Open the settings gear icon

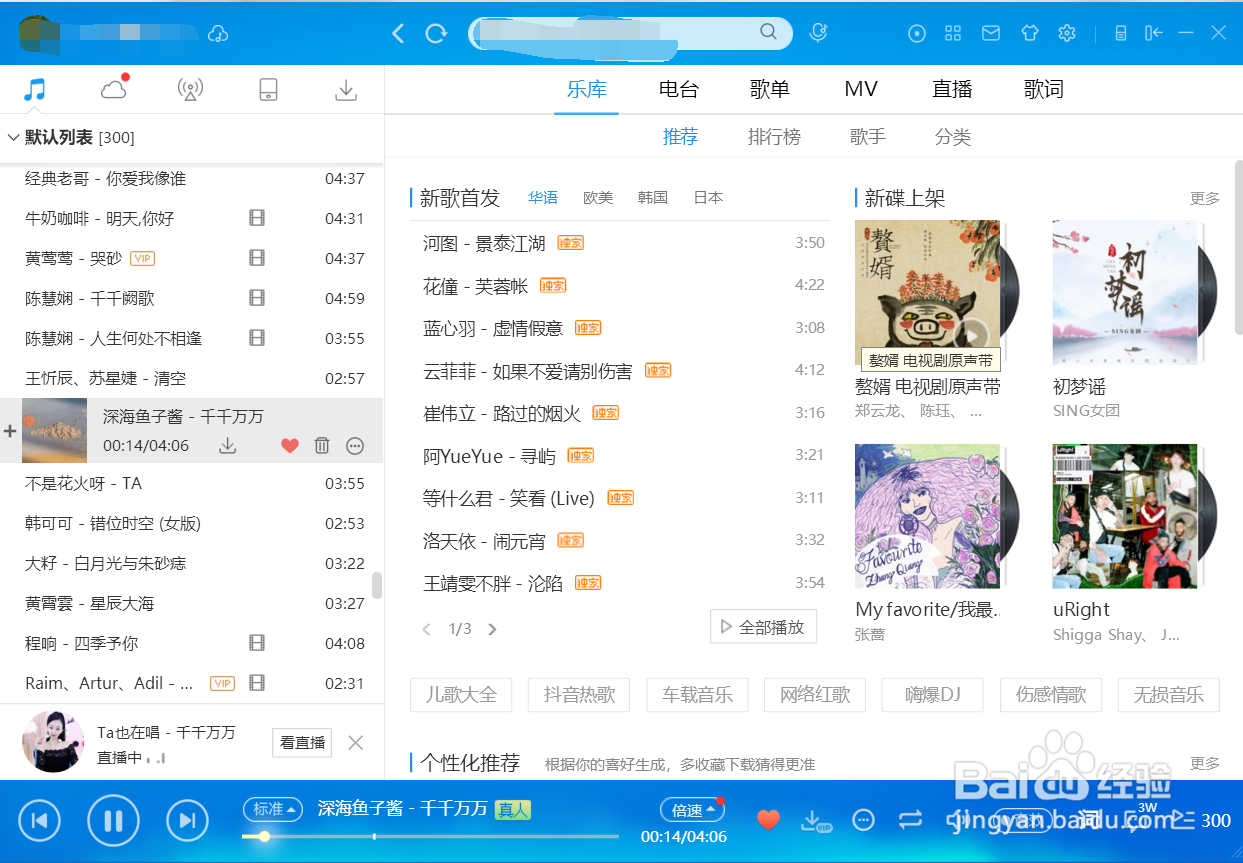coord(1067,34)
